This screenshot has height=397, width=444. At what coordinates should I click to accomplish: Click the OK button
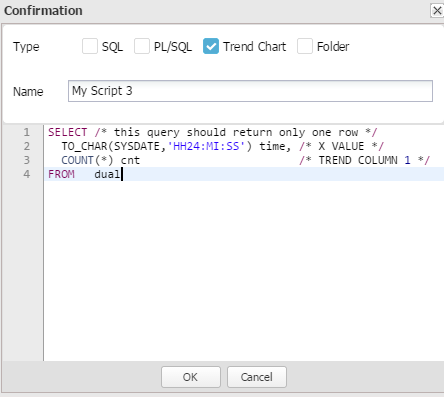coord(191,377)
